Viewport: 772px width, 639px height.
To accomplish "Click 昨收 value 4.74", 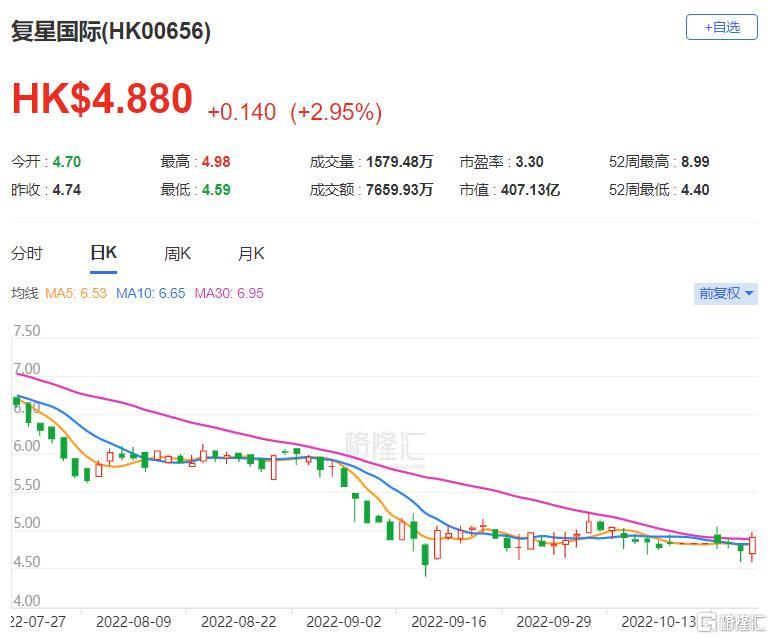I will (x=67, y=190).
